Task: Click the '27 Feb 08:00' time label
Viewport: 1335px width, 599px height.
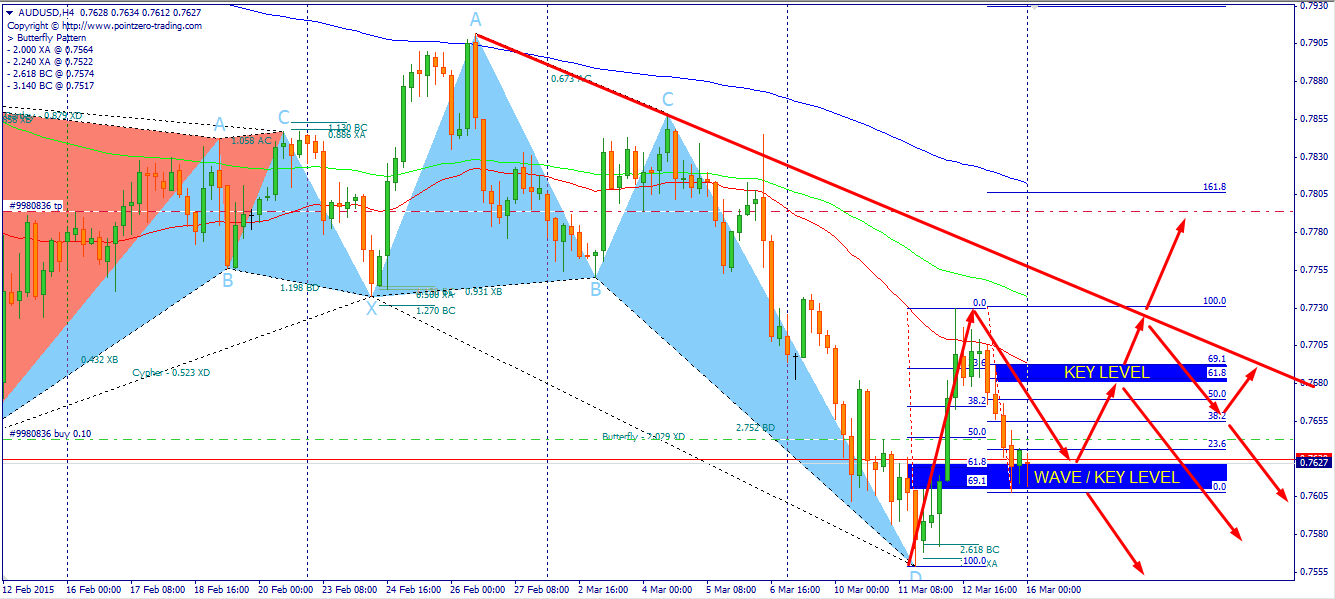Action: point(541,590)
